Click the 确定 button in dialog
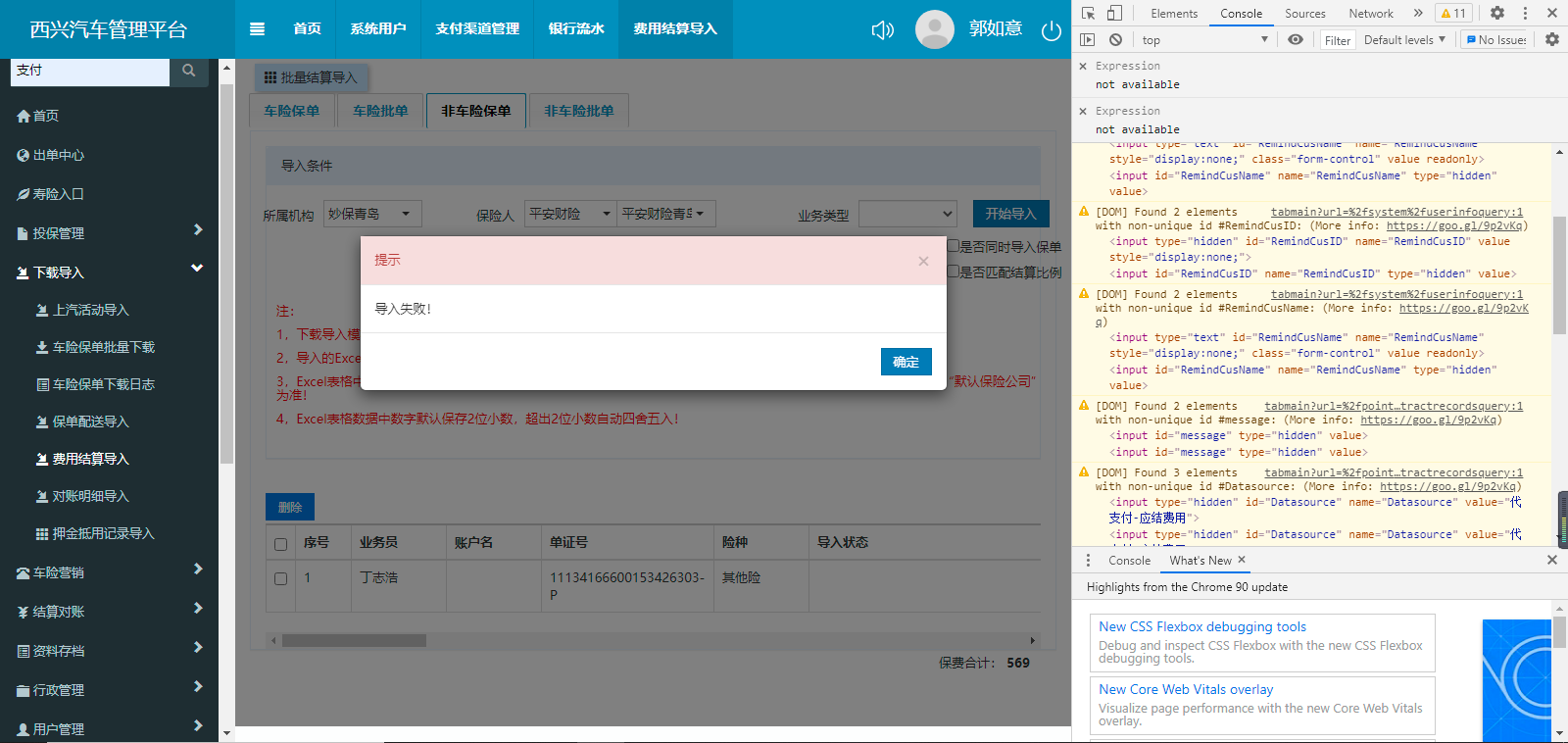 pyautogui.click(x=906, y=362)
